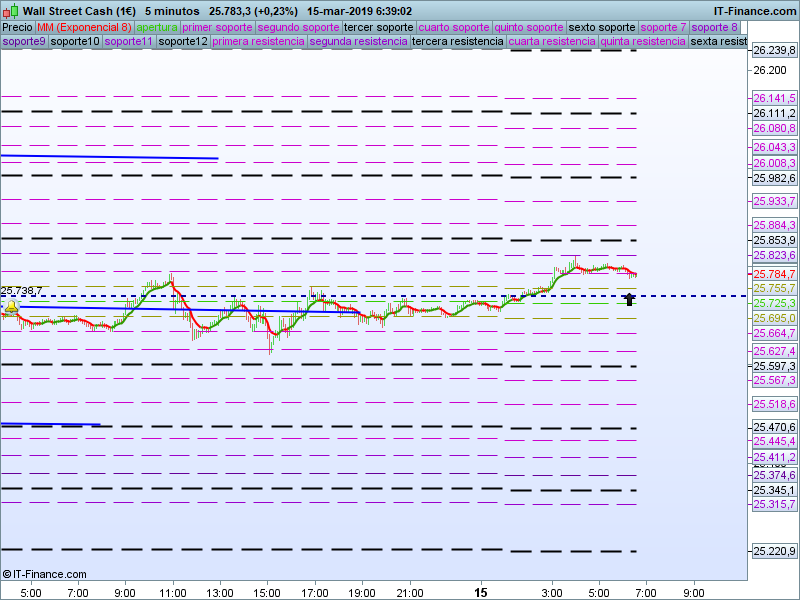Click the apertura indicator label
This screenshot has height=600, width=800.
click(x=157, y=27)
